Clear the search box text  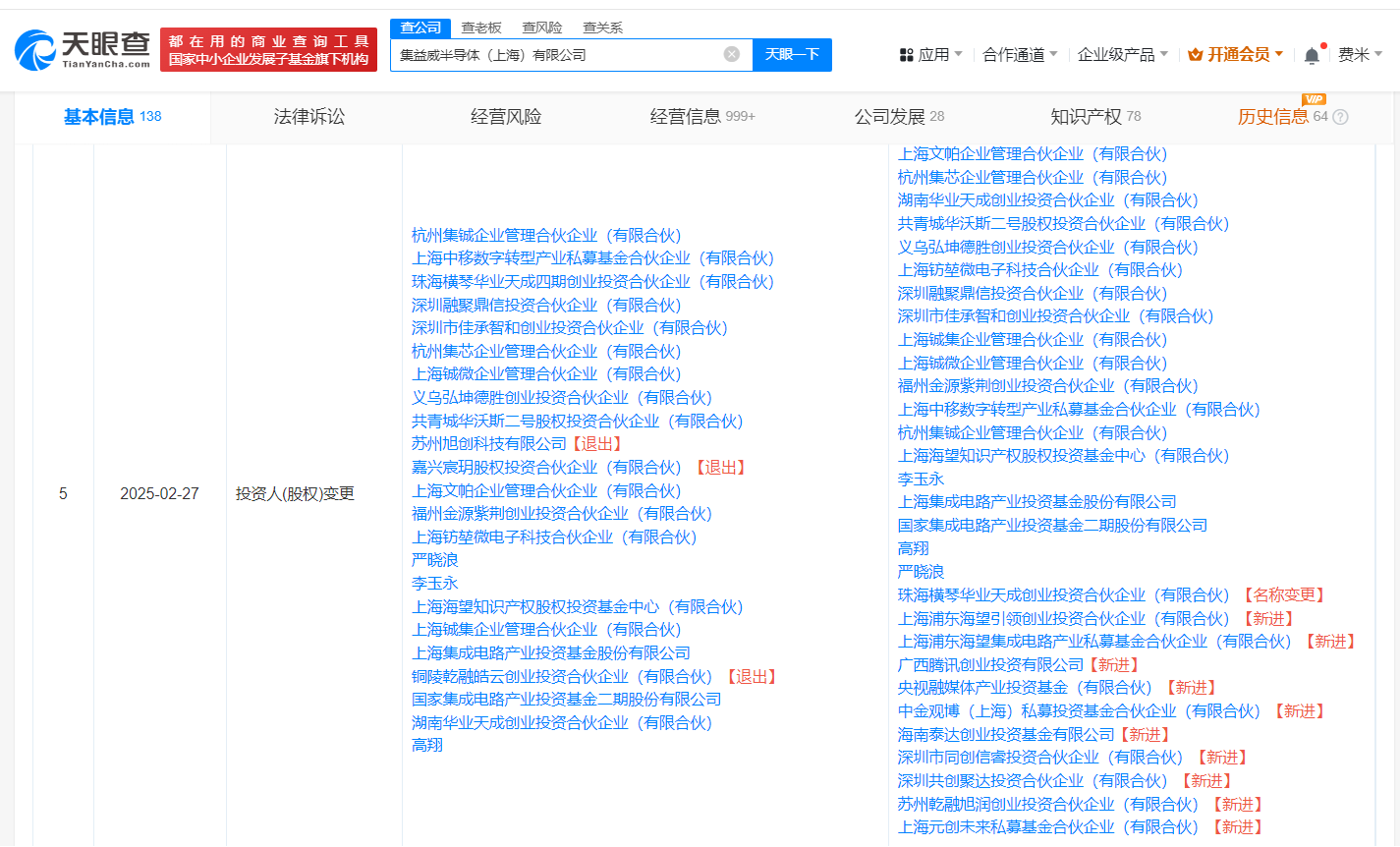[x=731, y=55]
